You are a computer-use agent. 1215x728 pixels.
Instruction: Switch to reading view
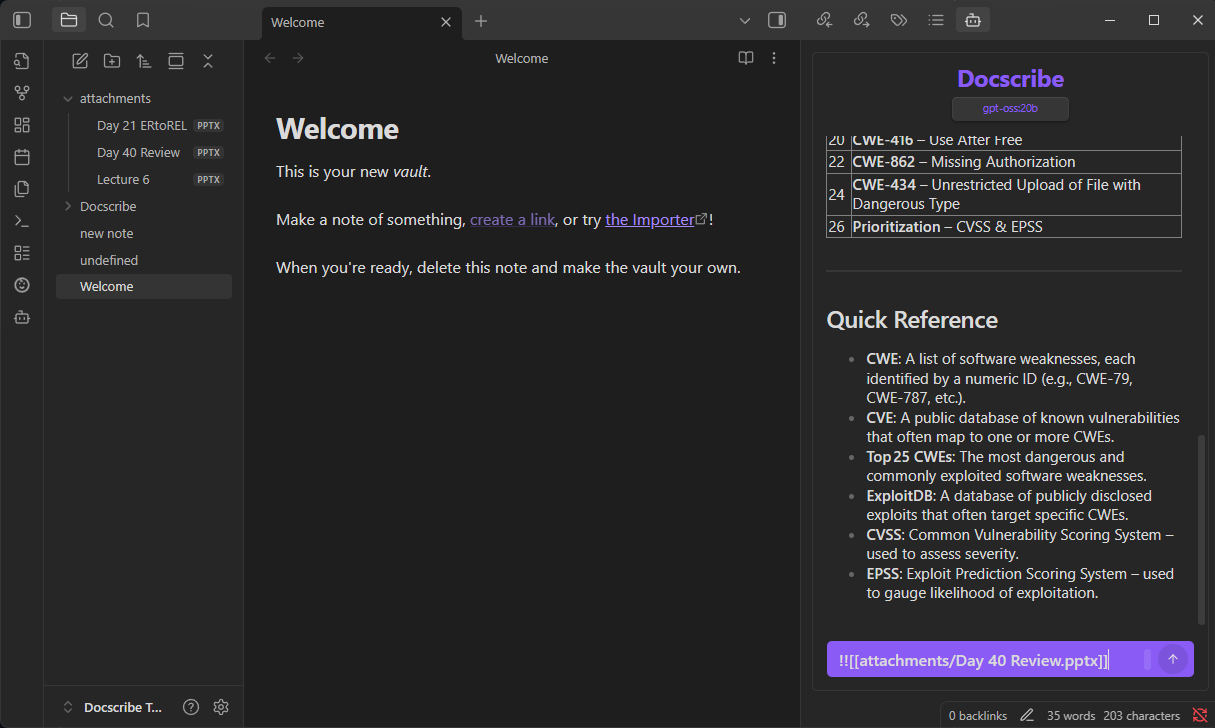(x=746, y=58)
